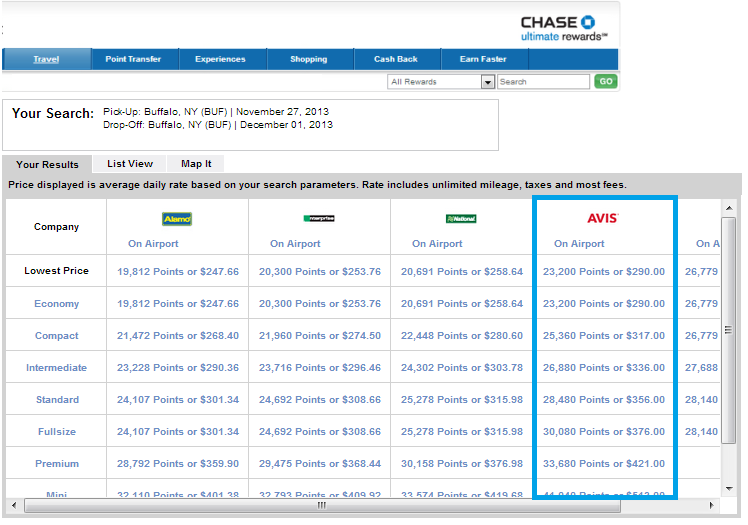Screen dimensions: 748x525
Task: Select National Compact 22,448 Points rate
Action: pyautogui.click(x=462, y=336)
